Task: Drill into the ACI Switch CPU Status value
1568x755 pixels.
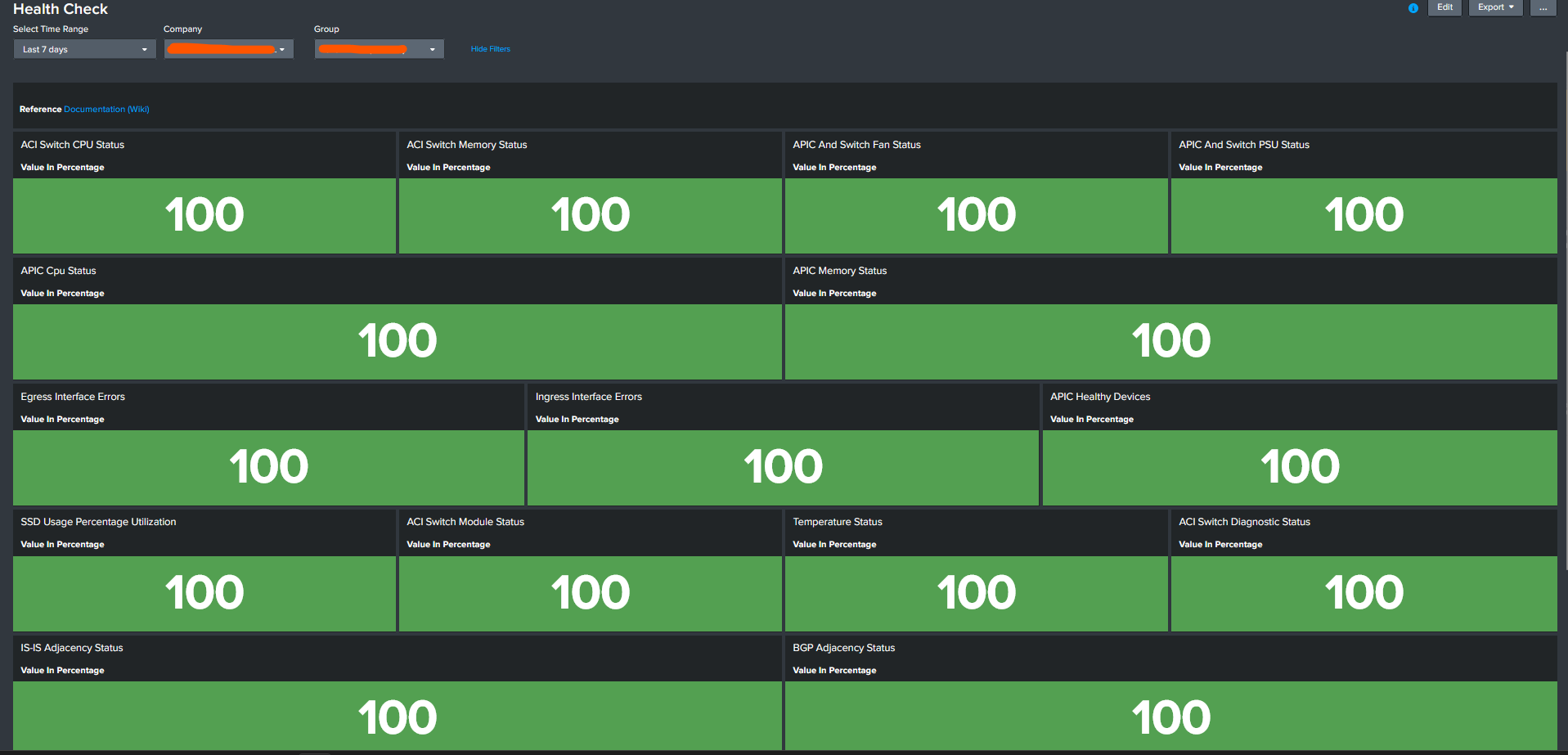Action: (204, 216)
